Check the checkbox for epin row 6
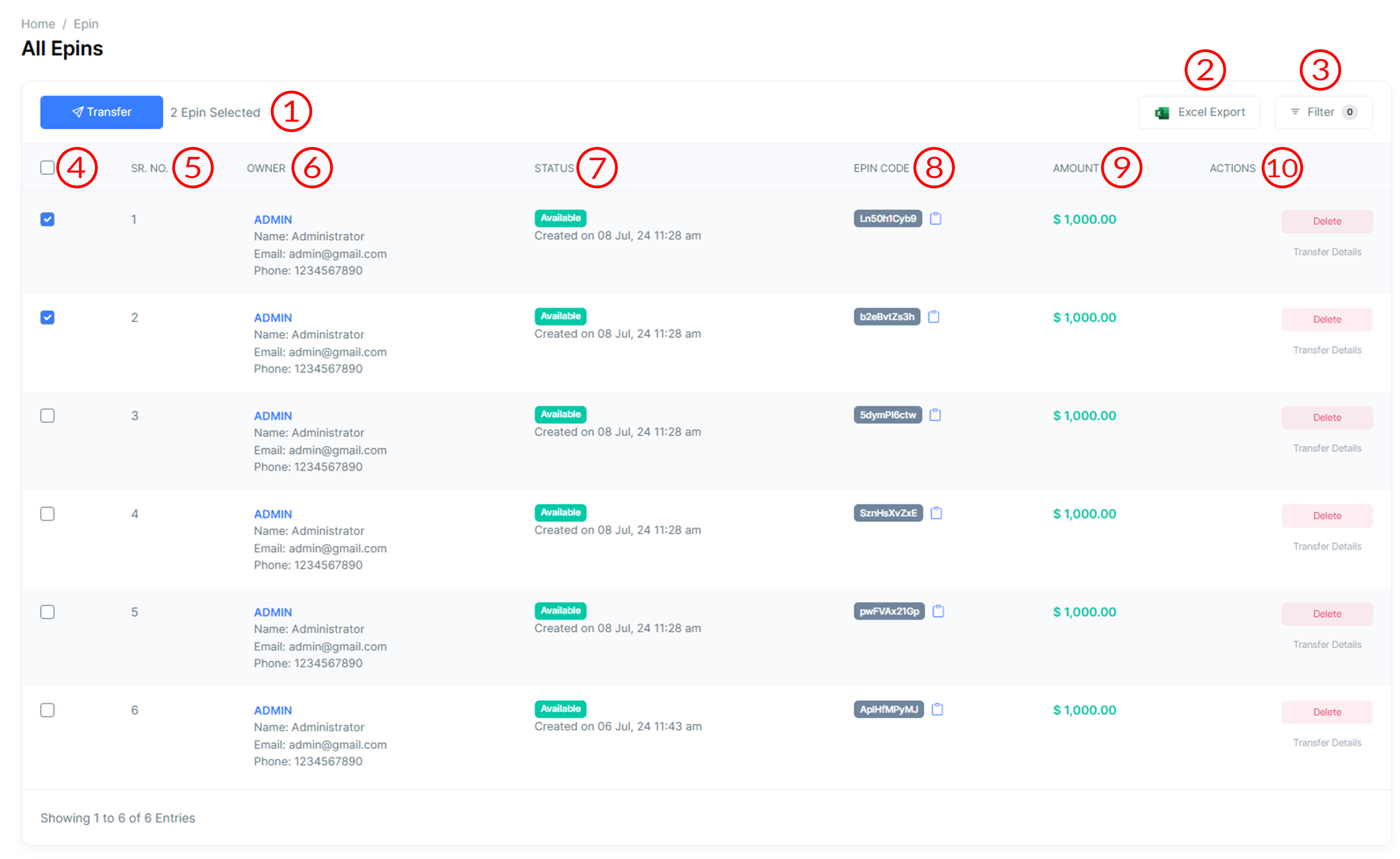Viewport: 1400px width, 859px height. click(x=47, y=710)
